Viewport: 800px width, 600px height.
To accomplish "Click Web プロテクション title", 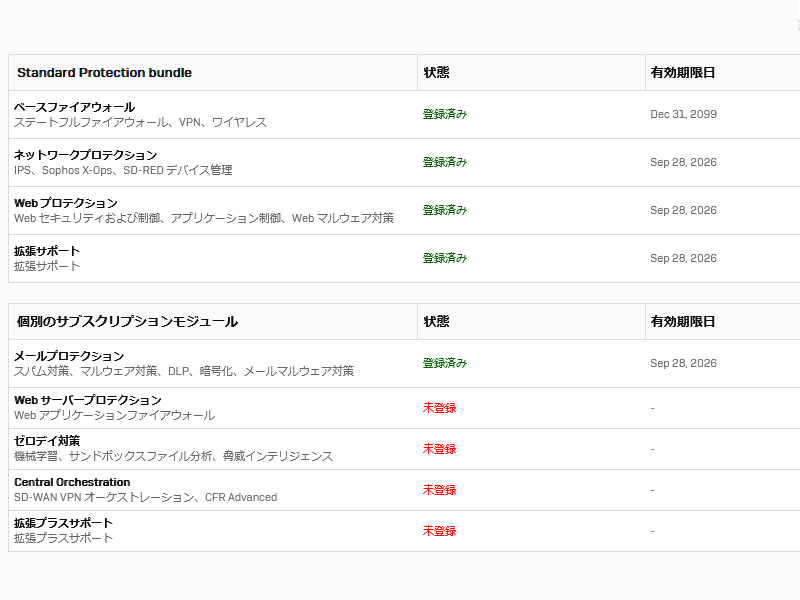I will (66, 203).
